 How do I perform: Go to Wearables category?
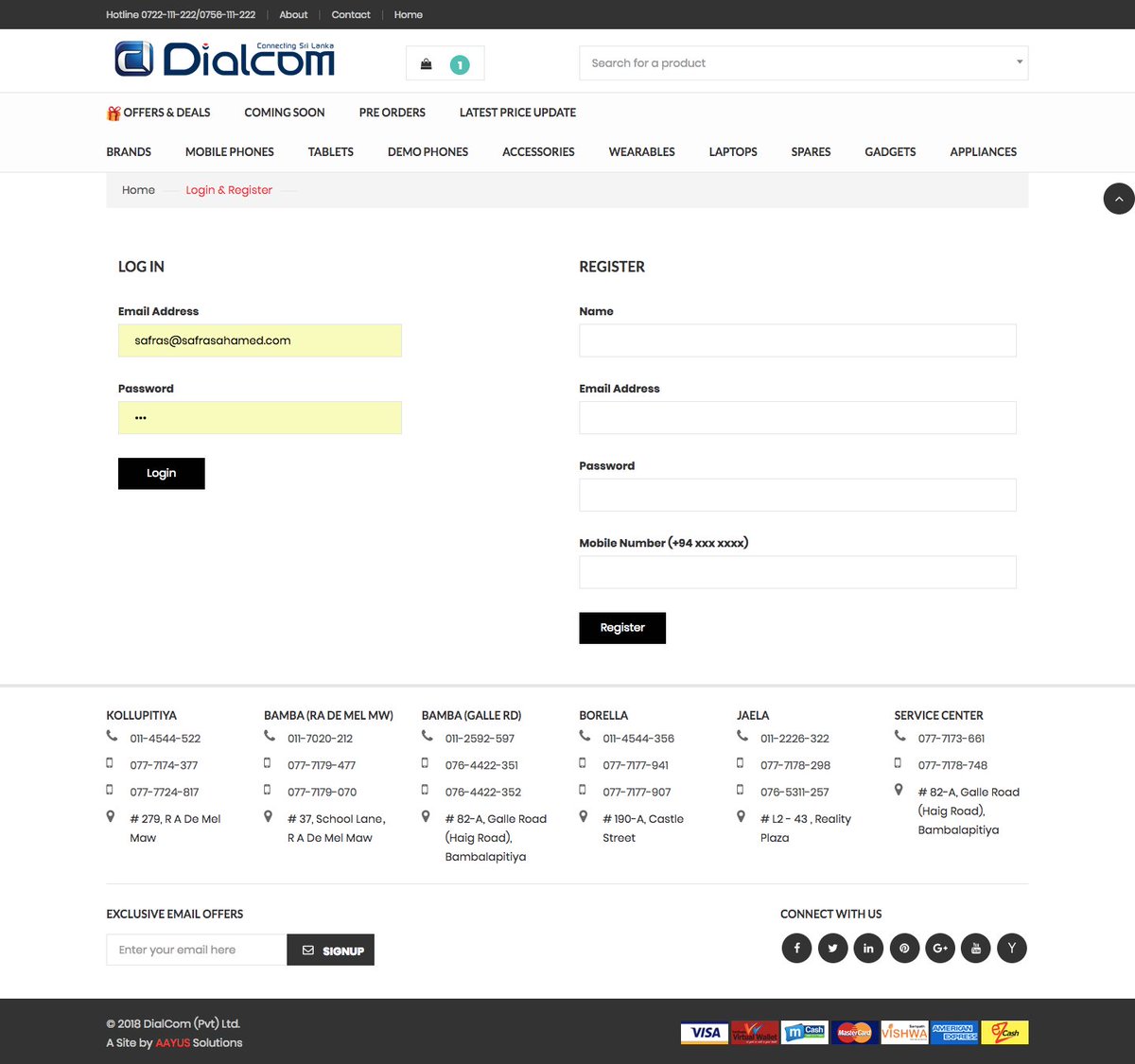(642, 152)
